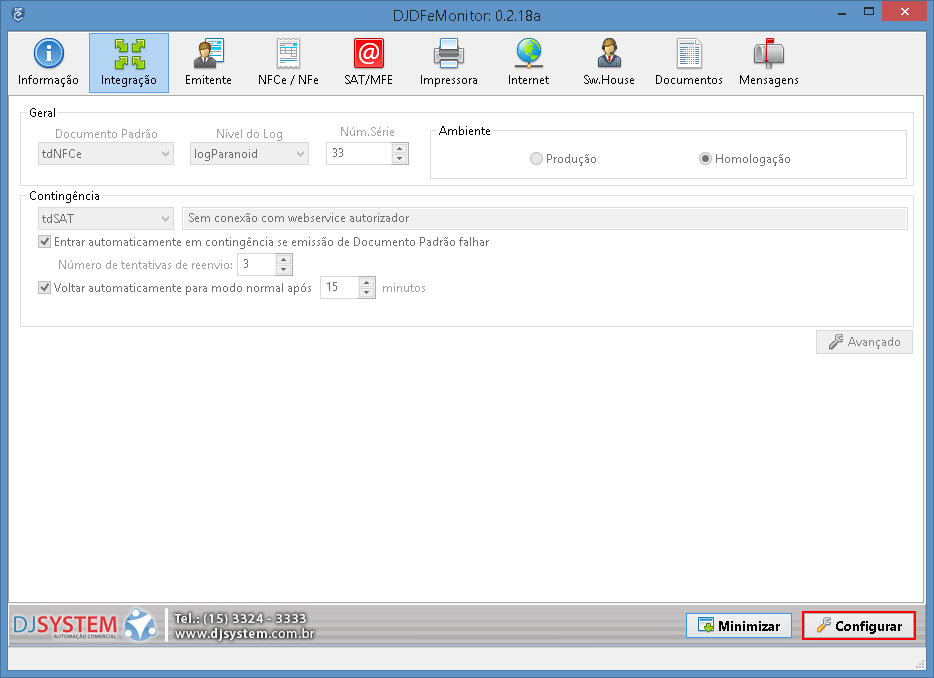
Task: Click the window resize grip in status bar
Action: [919, 664]
